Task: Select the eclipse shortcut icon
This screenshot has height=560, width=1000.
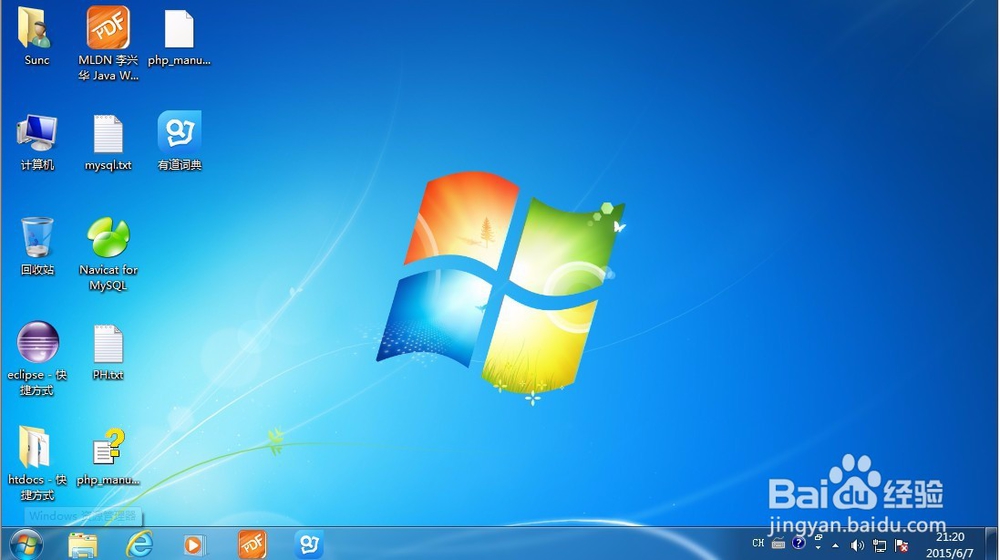Action: 37,358
